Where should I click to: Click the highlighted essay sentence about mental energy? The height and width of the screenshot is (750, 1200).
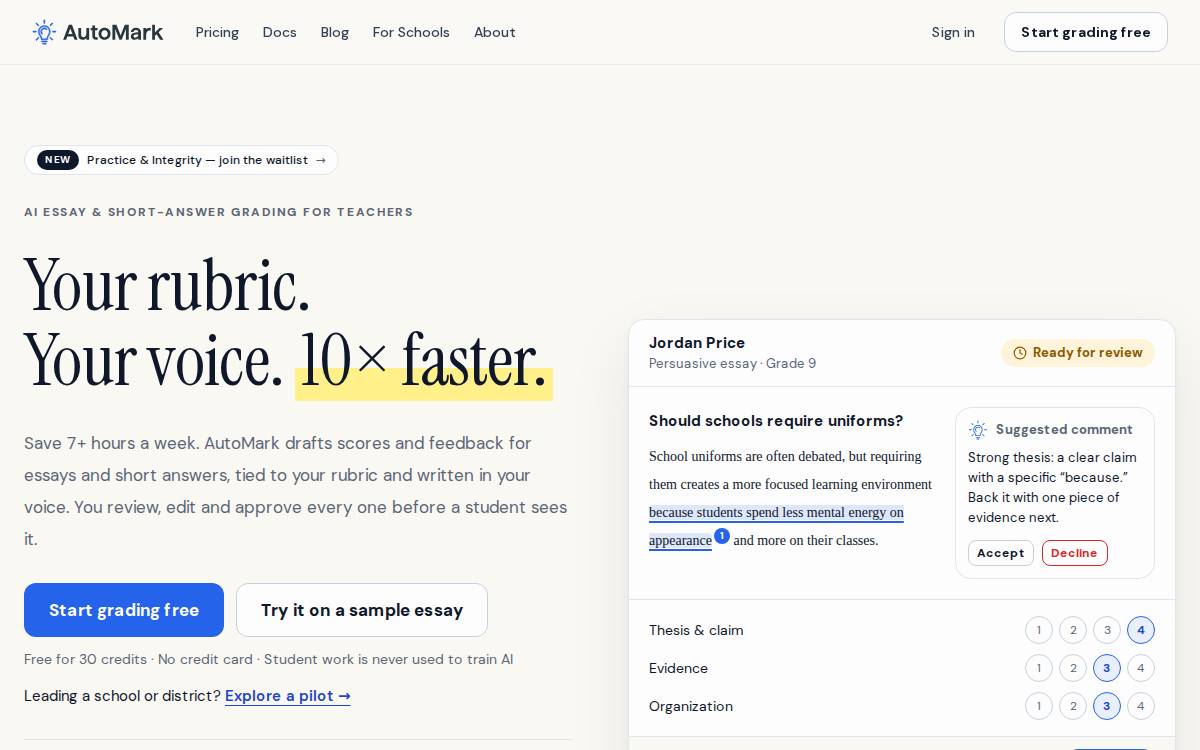[776, 513]
